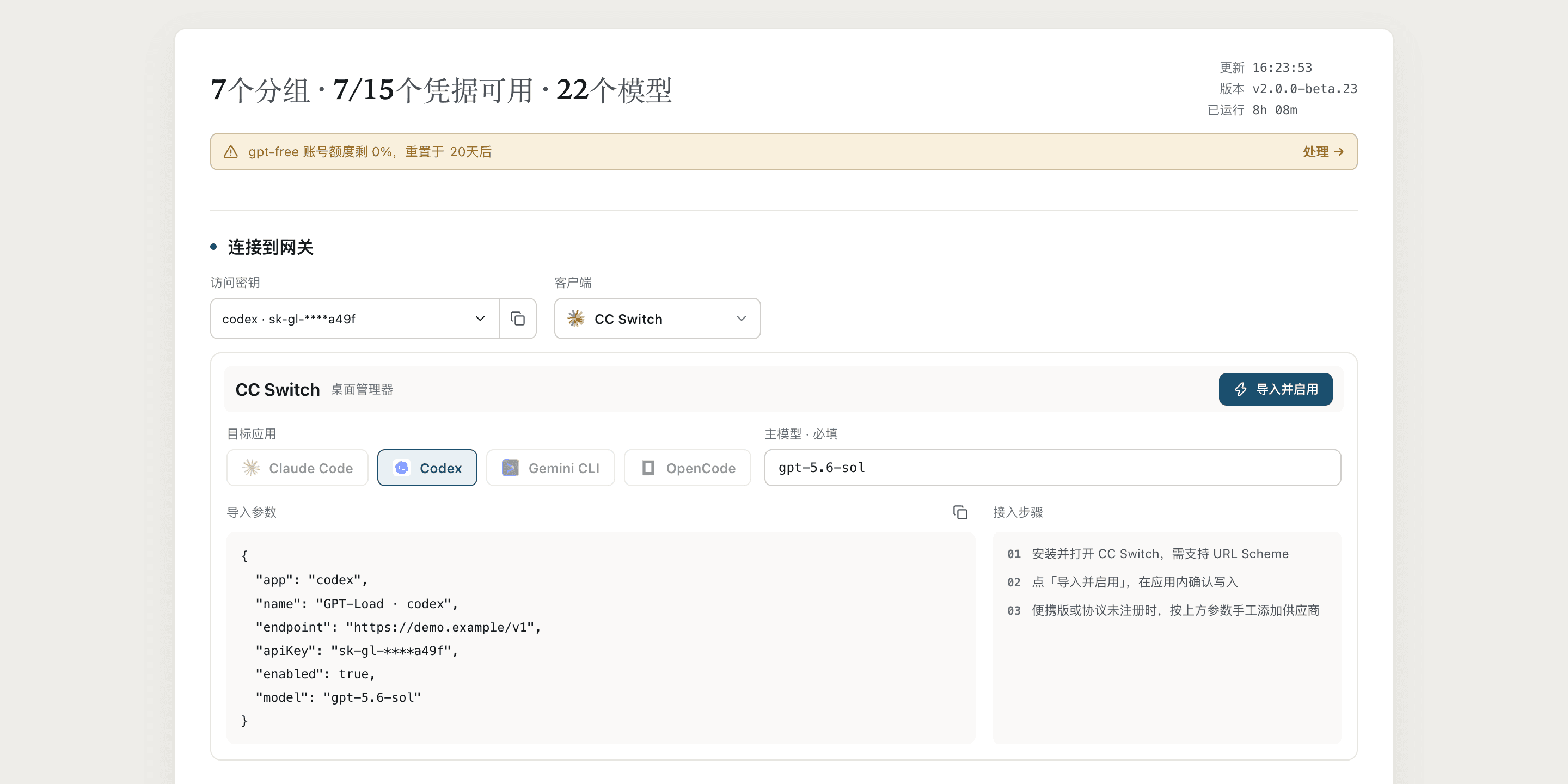Copy the access key with the copy icon

point(517,318)
